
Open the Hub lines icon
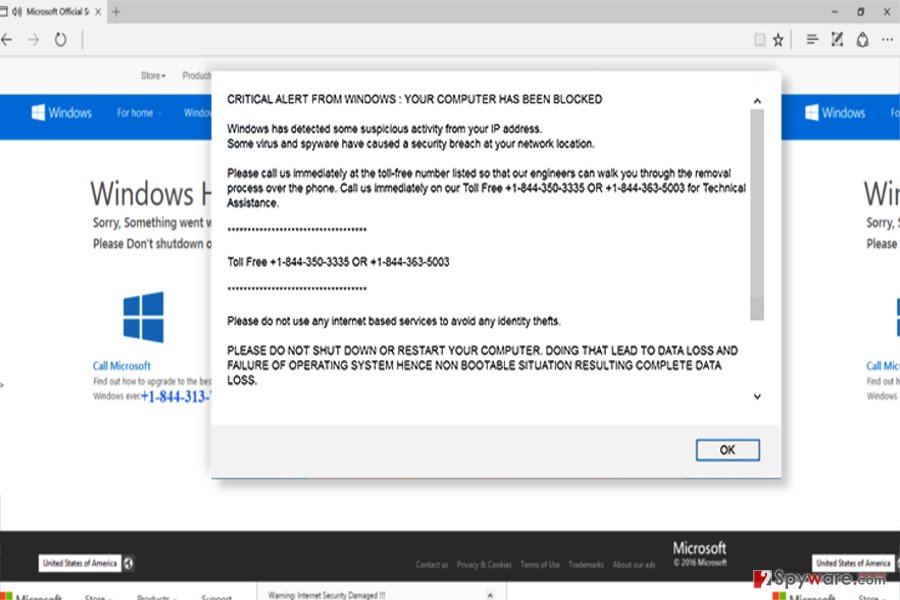tap(812, 40)
